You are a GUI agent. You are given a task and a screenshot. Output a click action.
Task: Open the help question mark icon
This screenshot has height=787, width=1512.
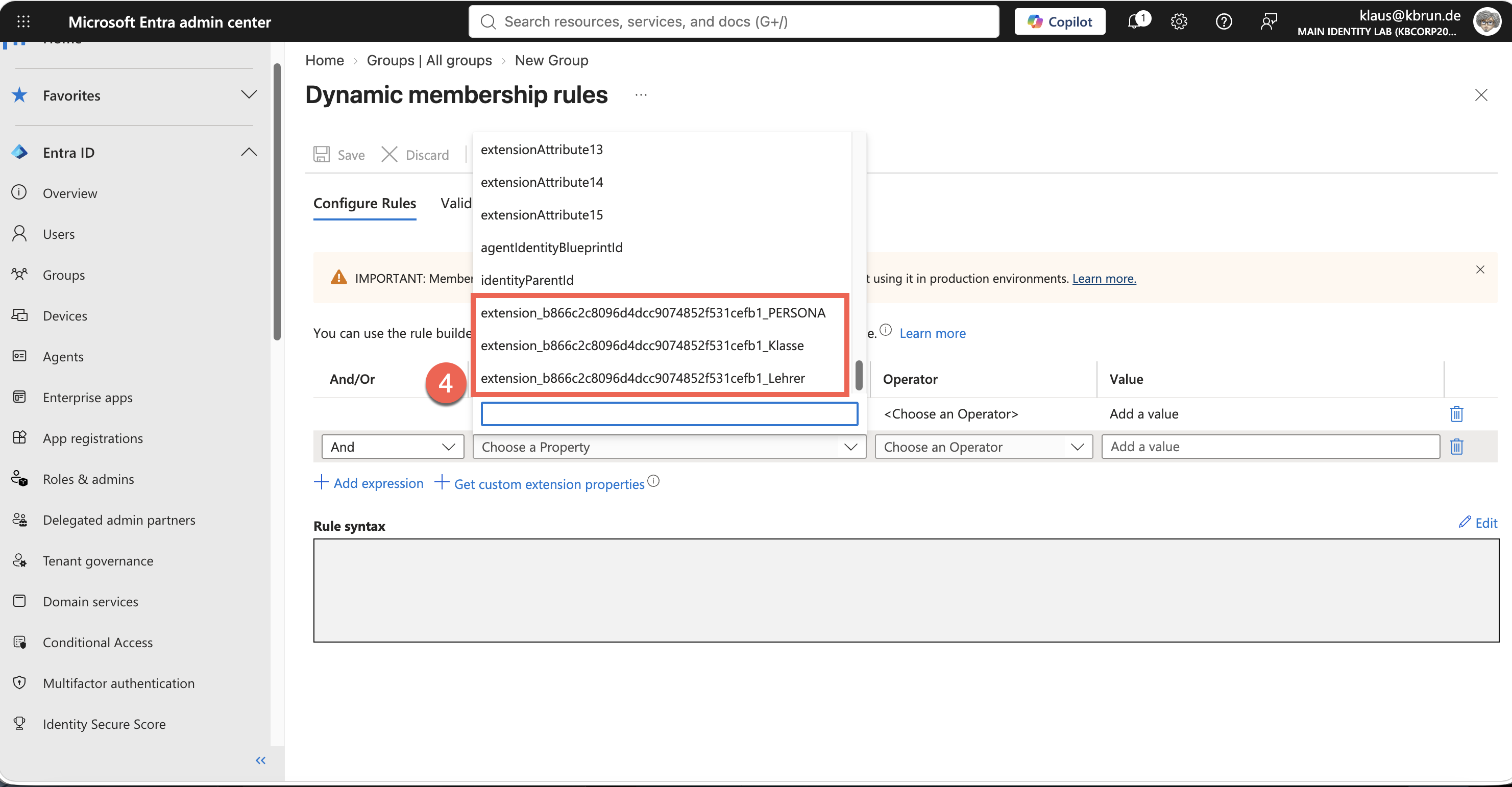tap(1224, 22)
